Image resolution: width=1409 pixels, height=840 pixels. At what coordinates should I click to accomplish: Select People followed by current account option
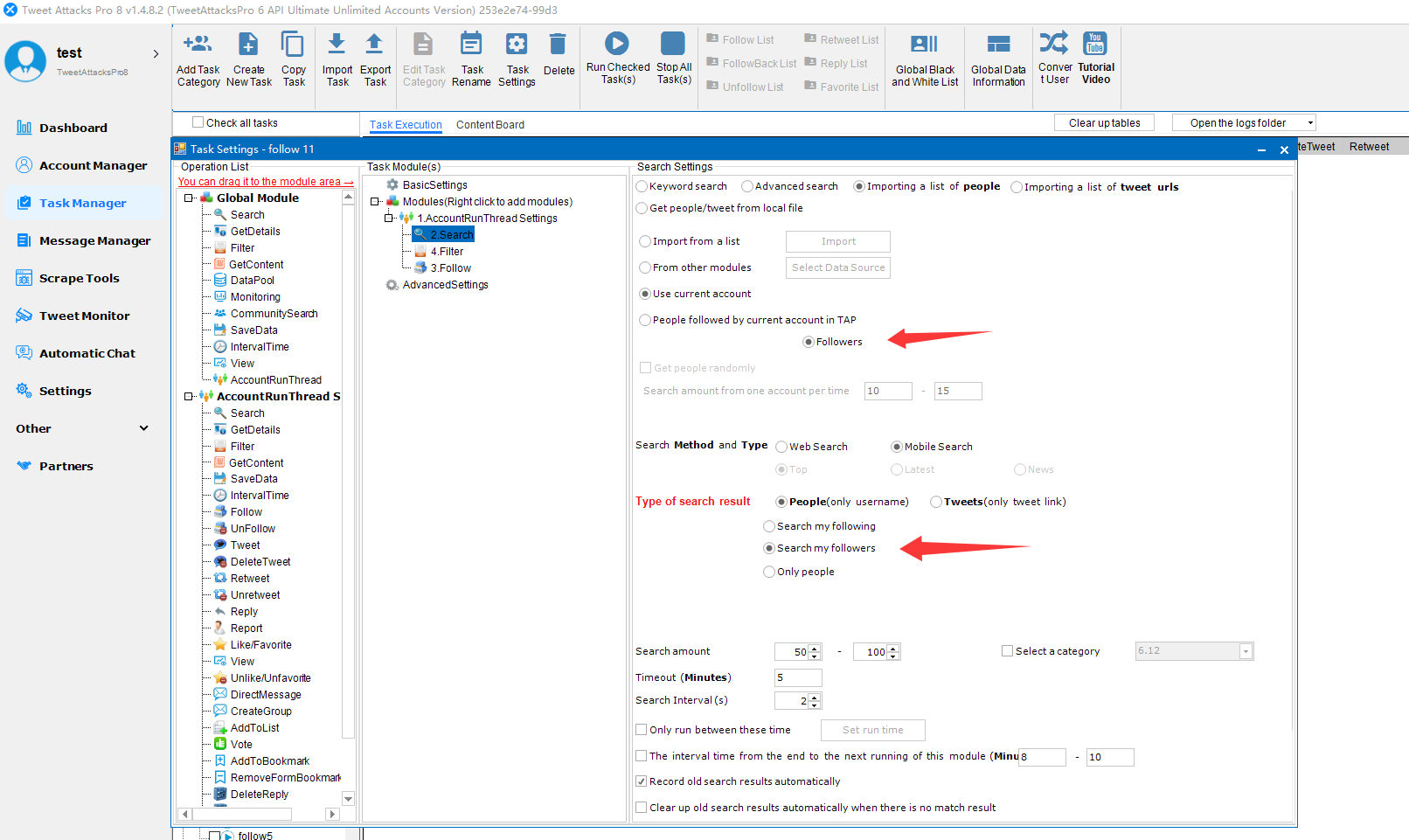pyautogui.click(x=645, y=320)
